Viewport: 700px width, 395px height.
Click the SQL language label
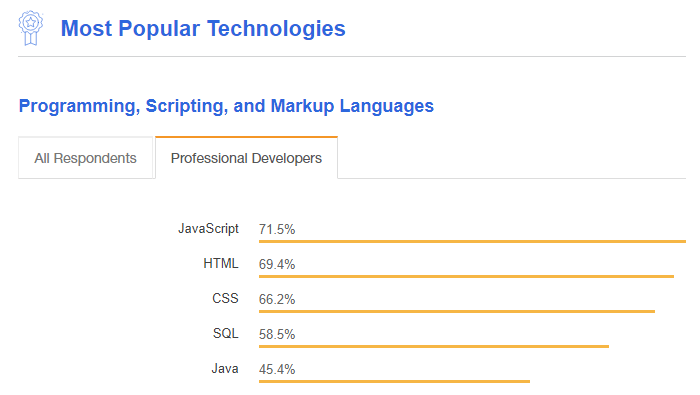click(225, 333)
